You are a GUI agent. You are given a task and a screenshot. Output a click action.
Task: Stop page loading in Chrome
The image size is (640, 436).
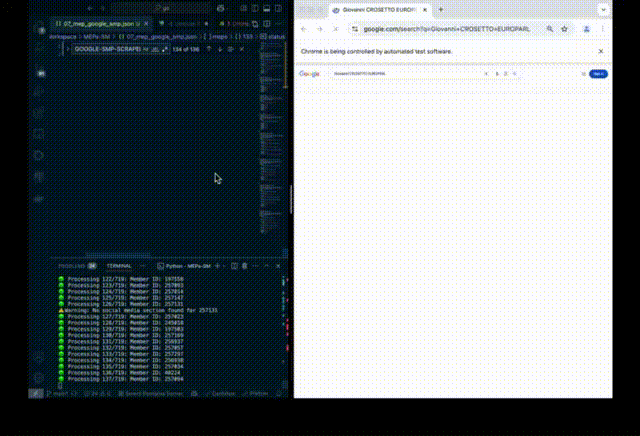pos(336,29)
